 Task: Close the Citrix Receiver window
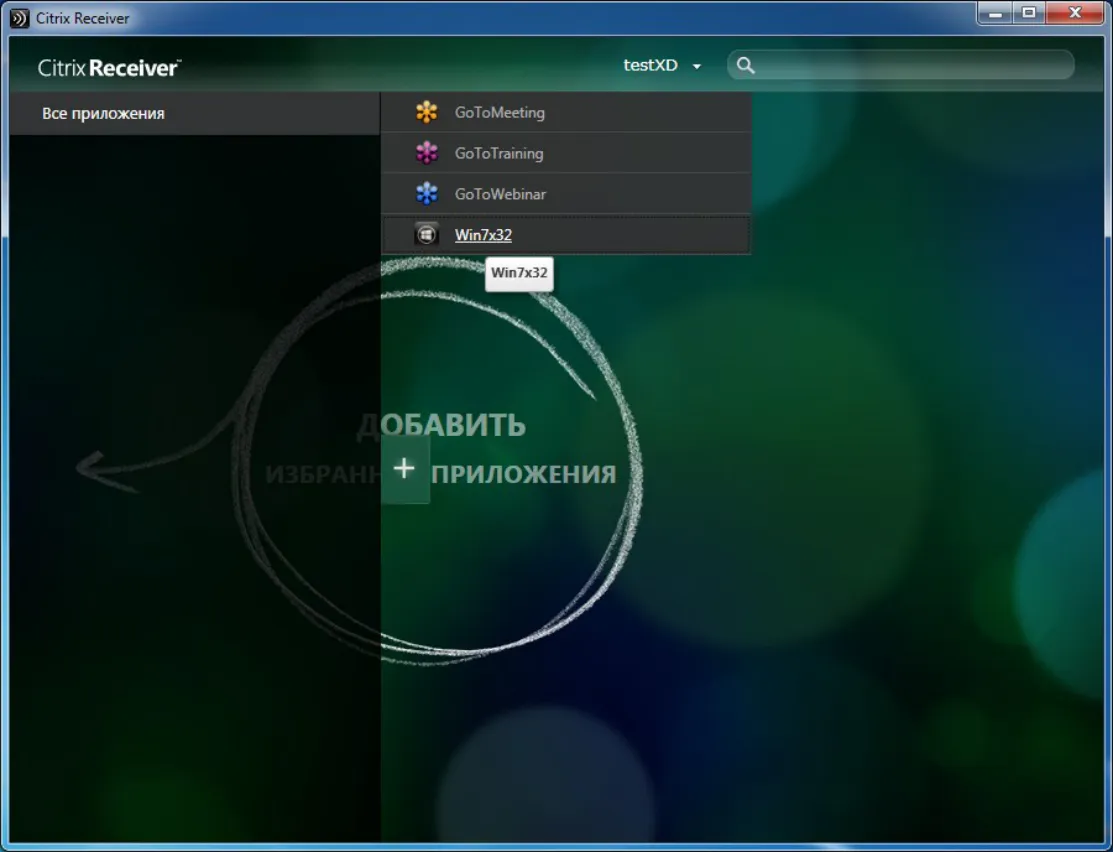click(1075, 13)
